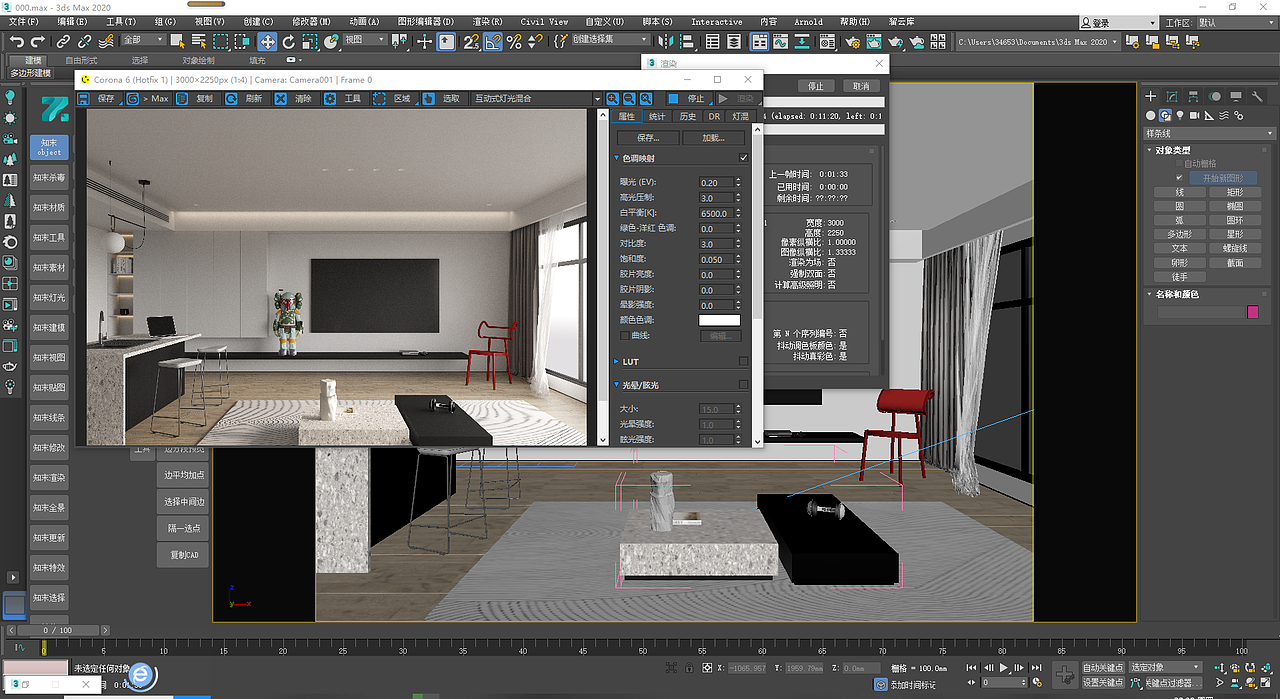Enable the 色调映射 tone mapping checkbox
The image size is (1280, 699).
[744, 158]
